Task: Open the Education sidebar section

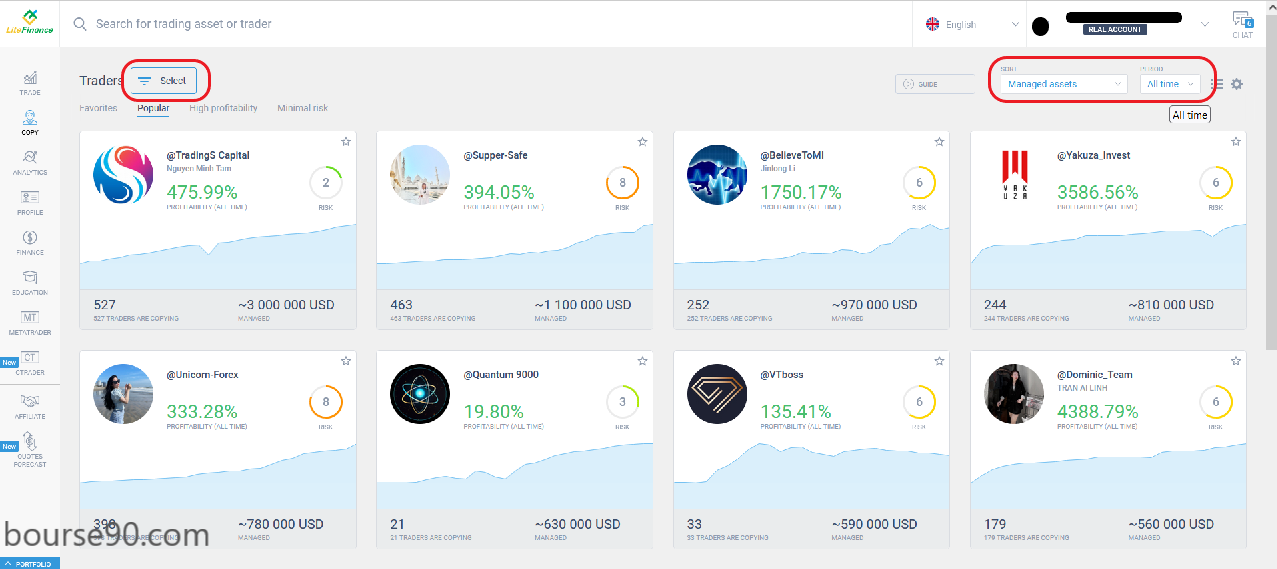Action: pos(30,282)
